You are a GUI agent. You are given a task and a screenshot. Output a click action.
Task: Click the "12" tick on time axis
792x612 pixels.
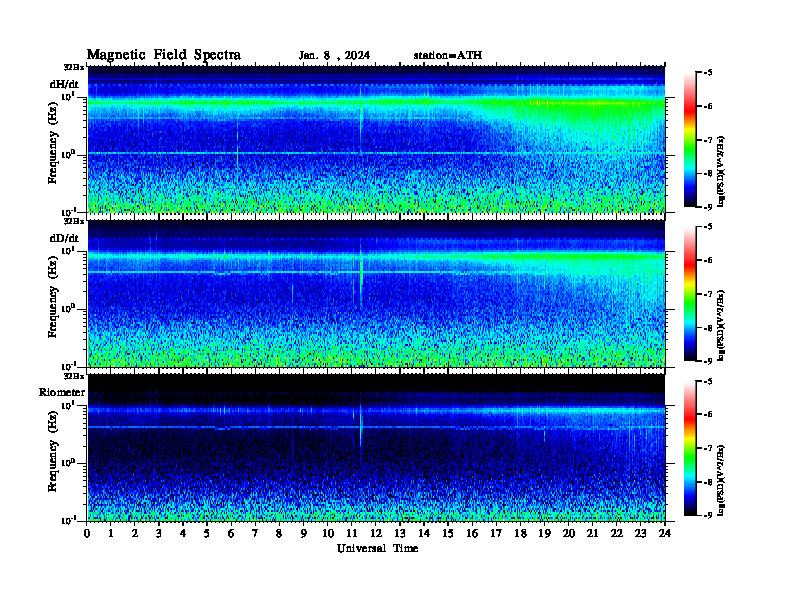[x=376, y=533]
